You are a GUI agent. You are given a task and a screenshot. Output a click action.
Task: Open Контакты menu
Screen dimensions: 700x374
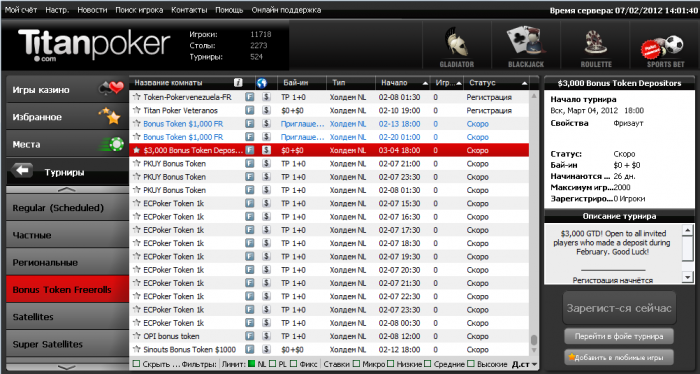(x=189, y=10)
